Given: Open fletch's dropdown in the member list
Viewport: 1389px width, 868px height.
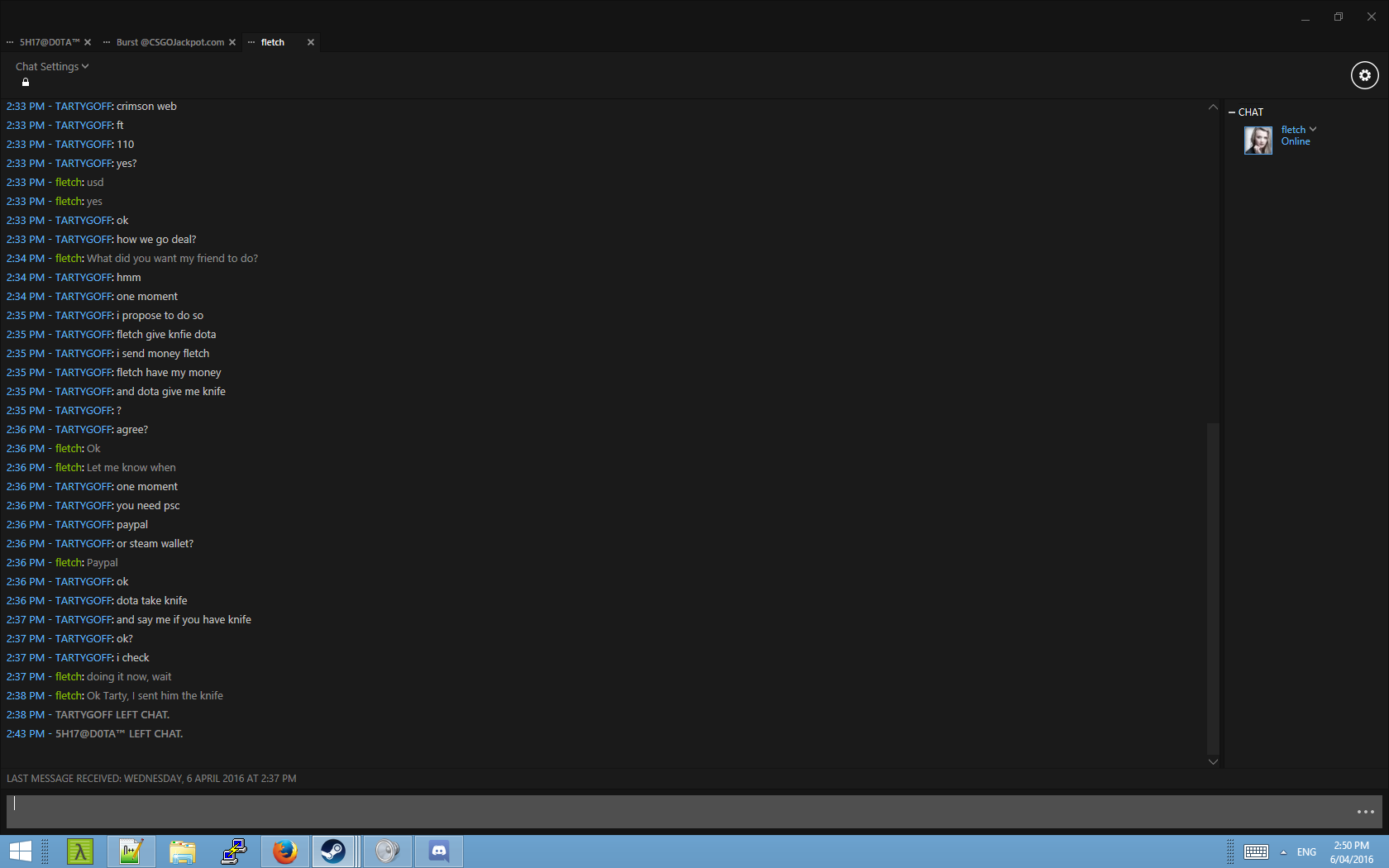Looking at the screenshot, I should pyautogui.click(x=1313, y=130).
